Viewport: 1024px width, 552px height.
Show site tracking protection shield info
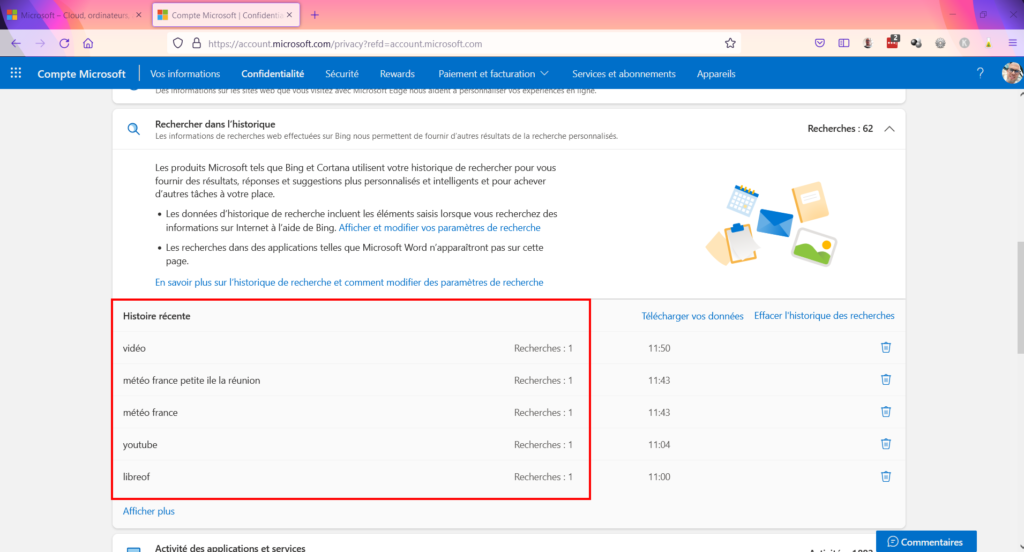click(x=178, y=43)
